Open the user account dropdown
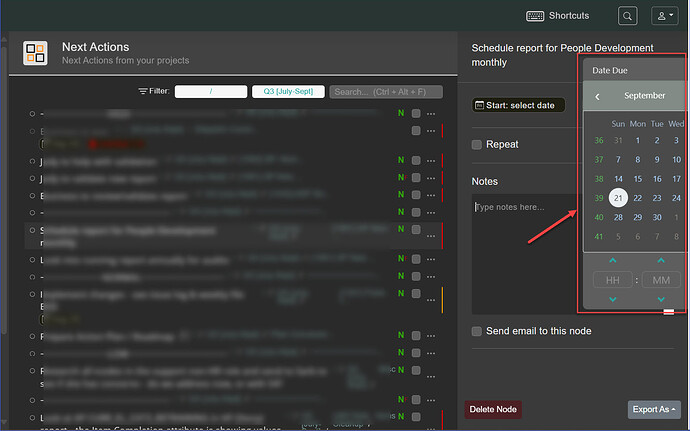 point(664,16)
